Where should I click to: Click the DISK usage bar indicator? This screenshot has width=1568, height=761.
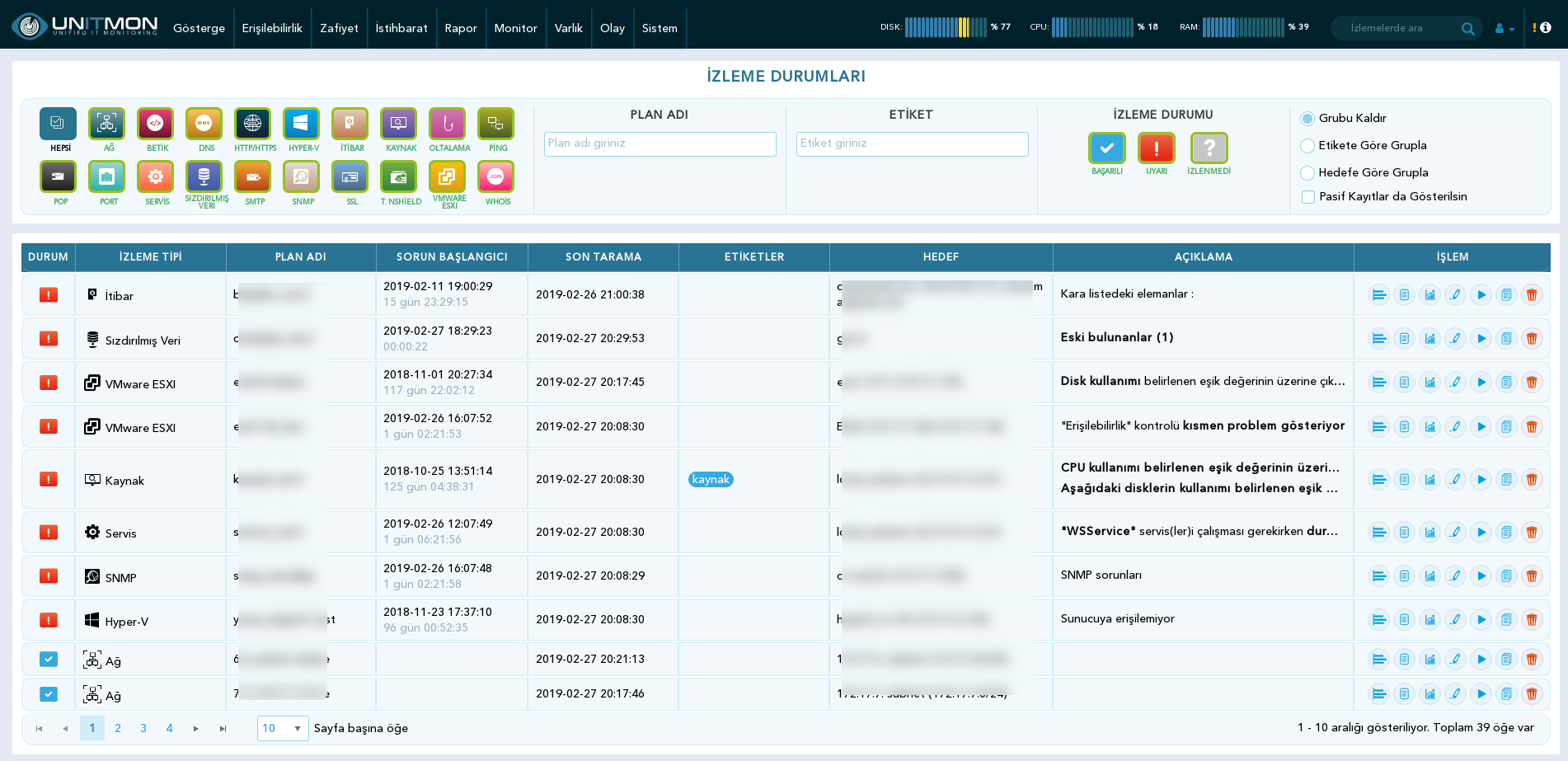(946, 27)
